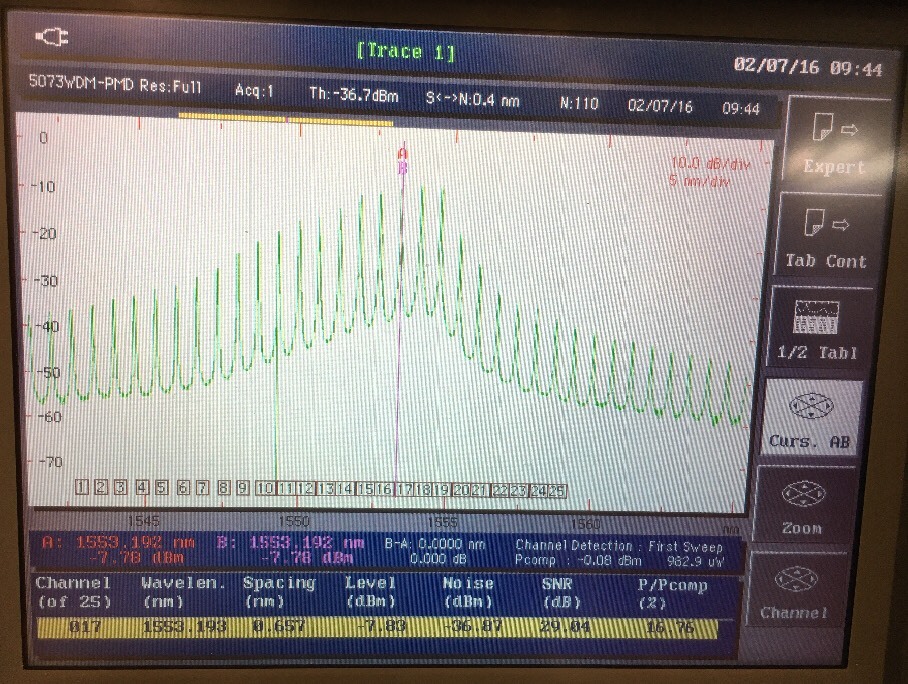This screenshot has height=684, width=908.
Task: Click the 5 nm/div scale label
Action: click(x=700, y=181)
